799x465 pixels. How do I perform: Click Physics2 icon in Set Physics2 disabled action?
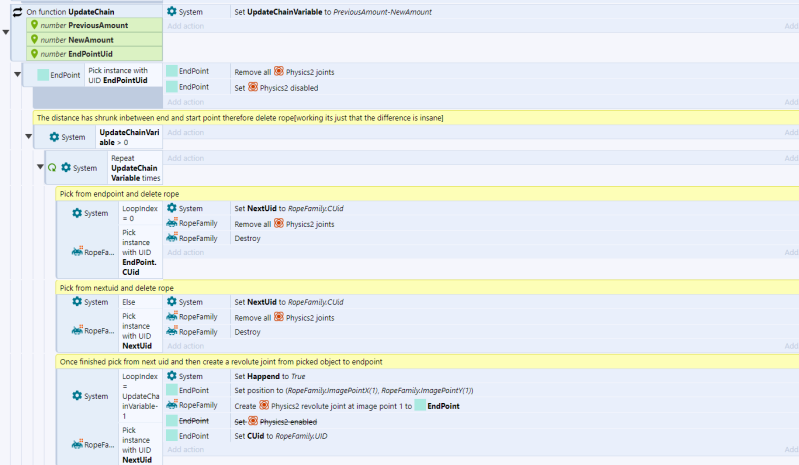click(x=253, y=87)
